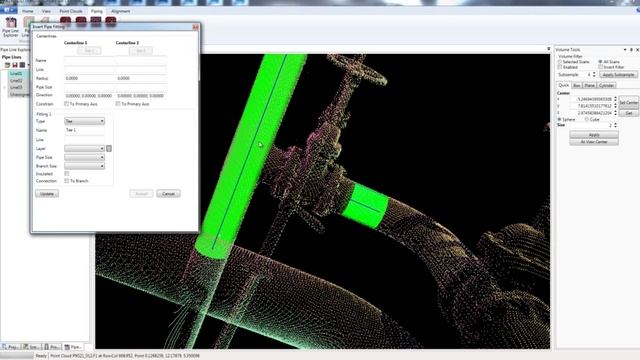640x360 pixels.
Task: Select Line01 in Pipe Lines tree
Action: coord(16,74)
